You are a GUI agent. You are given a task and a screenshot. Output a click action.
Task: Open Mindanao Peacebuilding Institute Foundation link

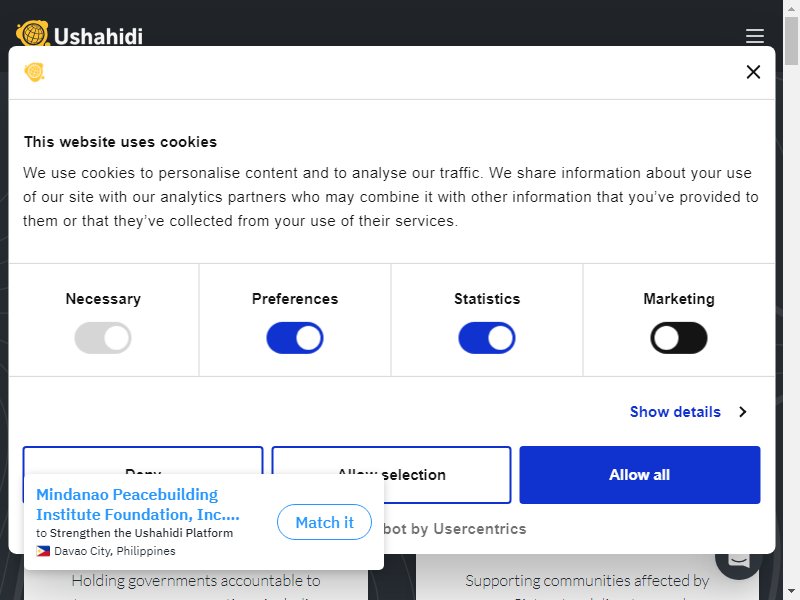tap(138, 504)
